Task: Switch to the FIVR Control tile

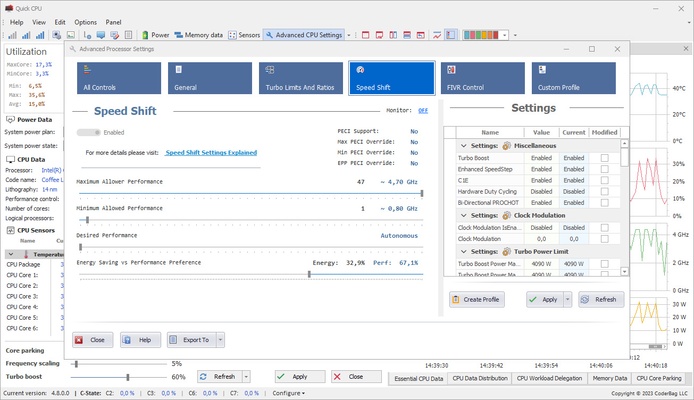Action: pyautogui.click(x=481, y=78)
